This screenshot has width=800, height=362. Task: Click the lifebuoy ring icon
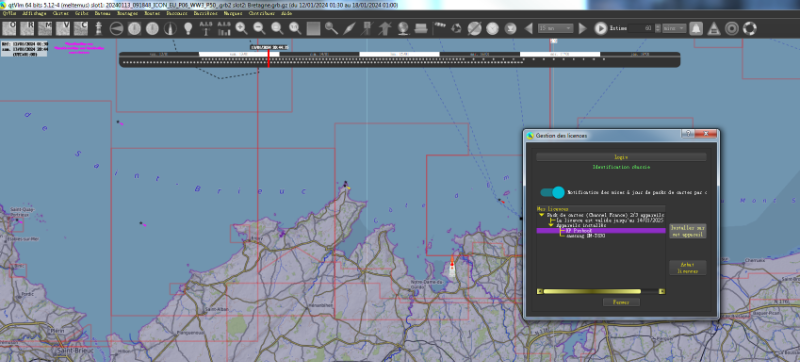pos(749,28)
